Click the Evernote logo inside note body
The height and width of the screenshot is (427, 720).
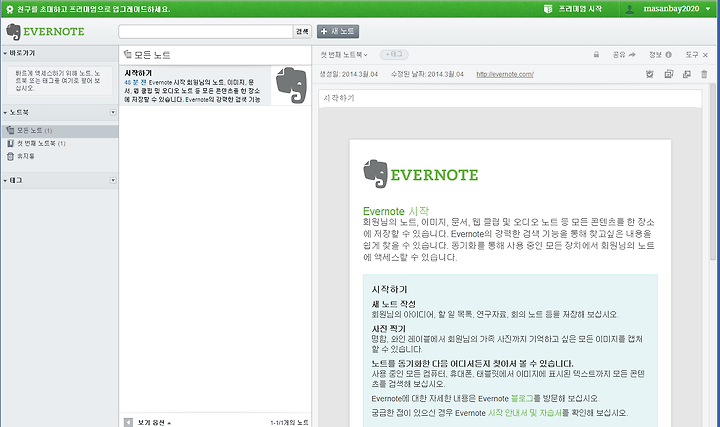[x=421, y=174]
